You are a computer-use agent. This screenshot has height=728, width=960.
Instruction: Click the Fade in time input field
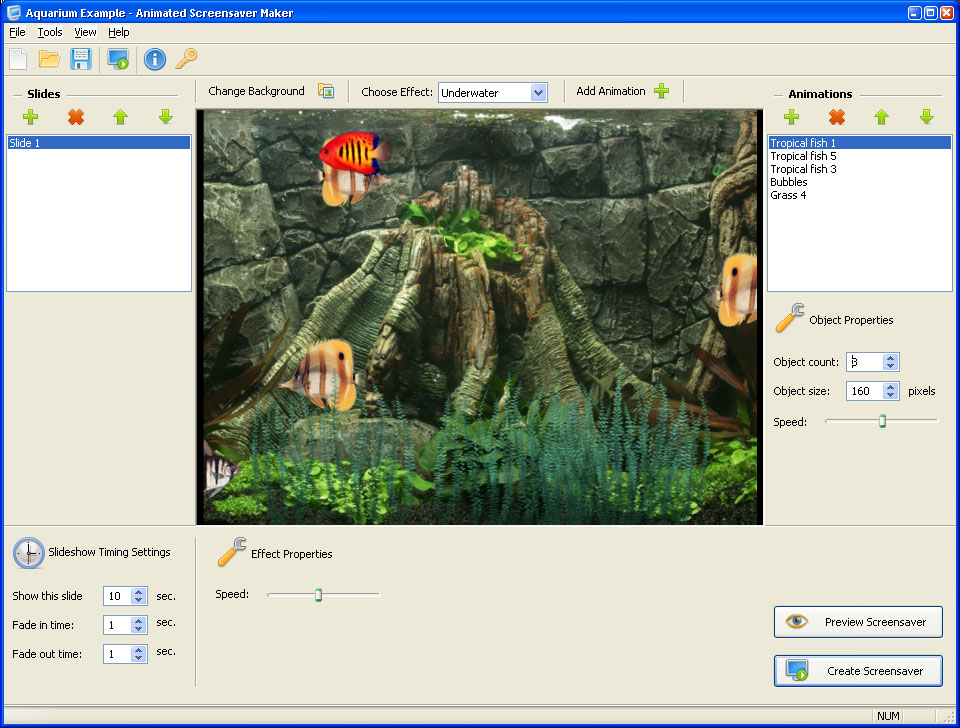click(x=118, y=625)
